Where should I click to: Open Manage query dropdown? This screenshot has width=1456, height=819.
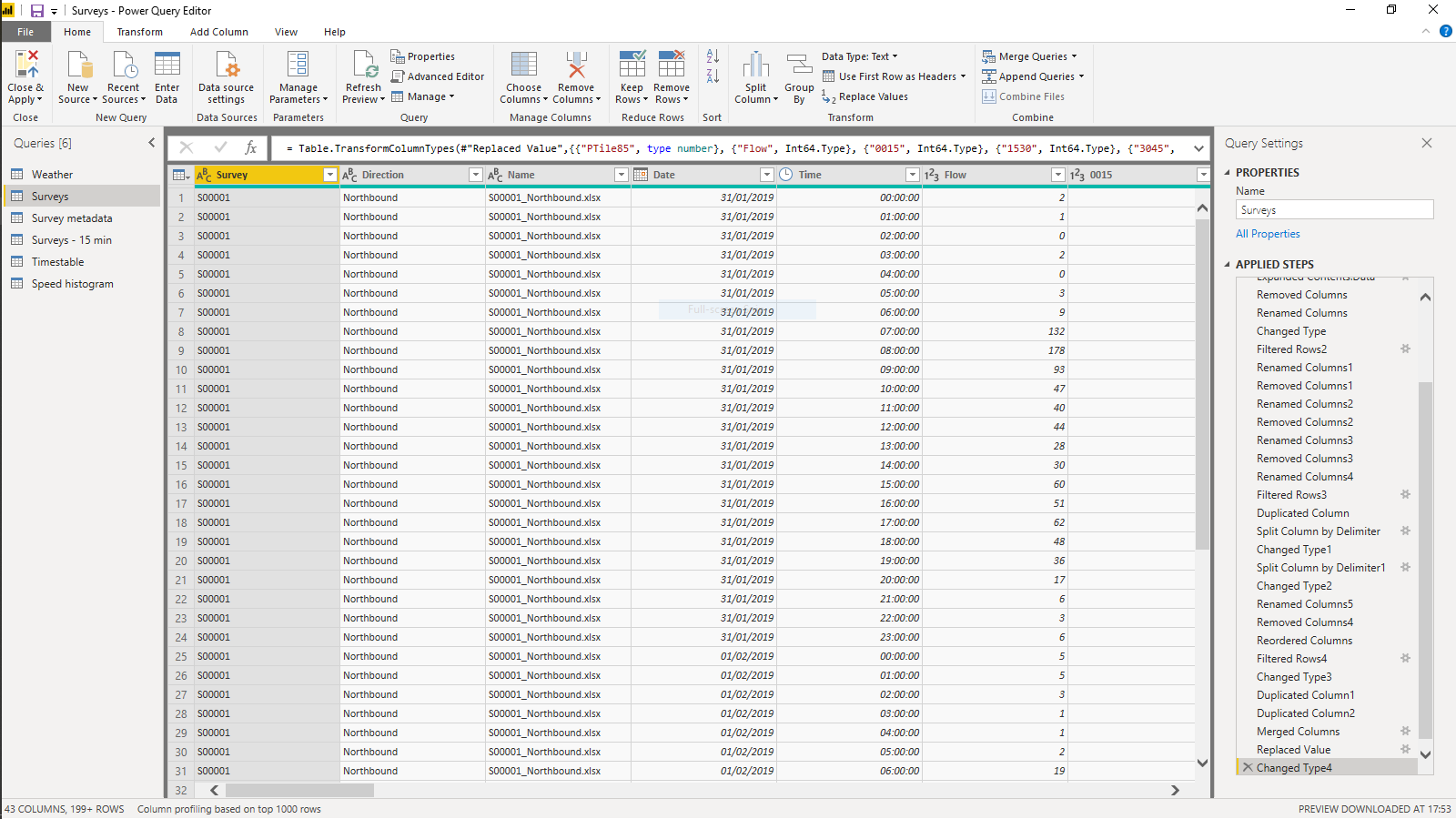click(x=423, y=96)
